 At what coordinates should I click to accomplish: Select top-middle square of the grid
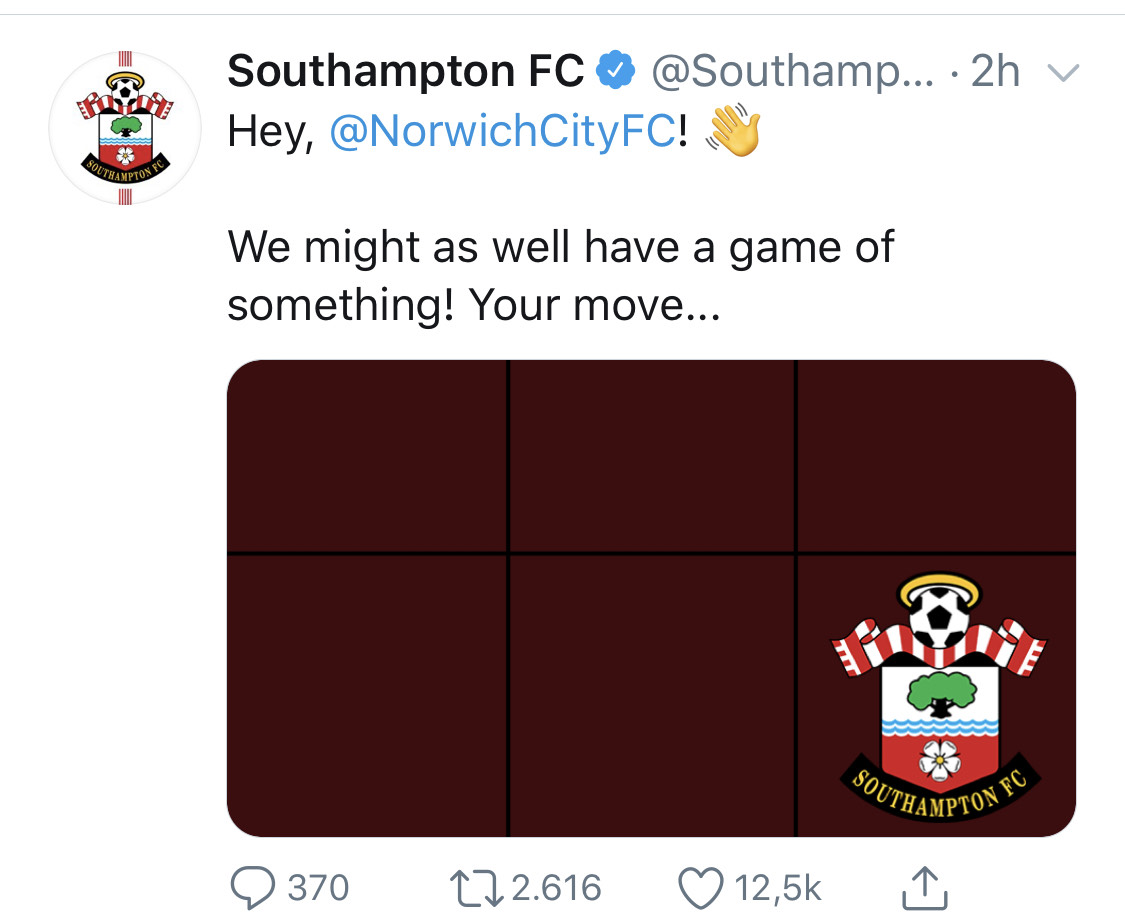click(x=652, y=455)
